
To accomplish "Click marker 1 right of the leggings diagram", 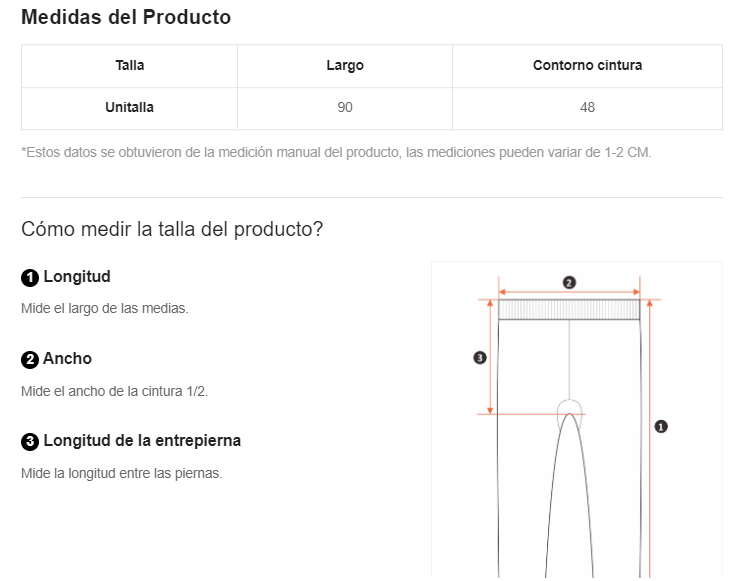I will (x=660, y=426).
